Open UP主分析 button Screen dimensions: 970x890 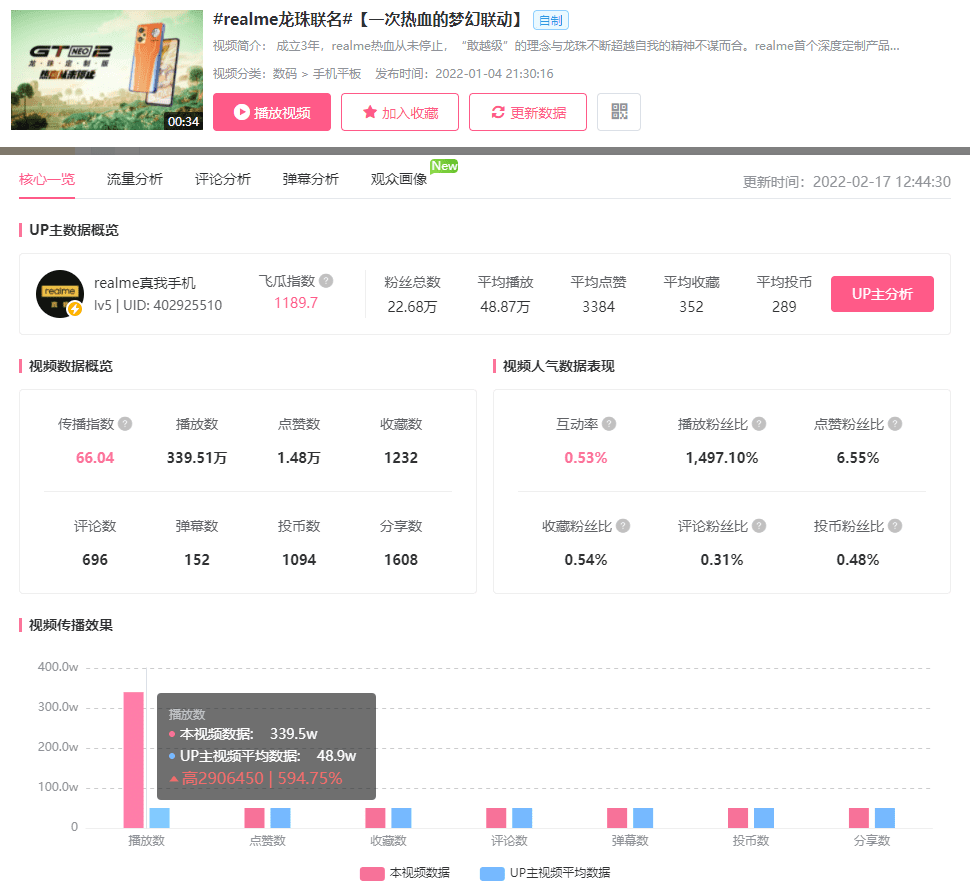pyautogui.click(x=882, y=294)
